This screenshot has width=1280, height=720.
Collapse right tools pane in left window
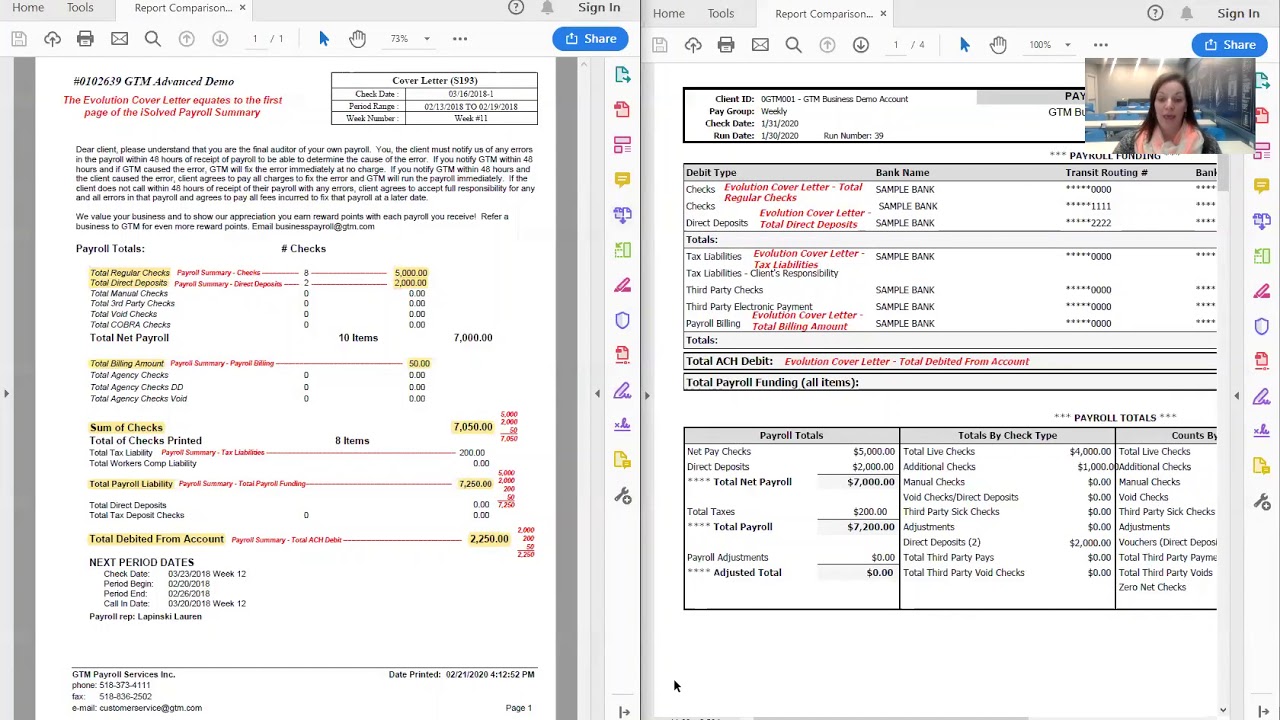(x=598, y=394)
